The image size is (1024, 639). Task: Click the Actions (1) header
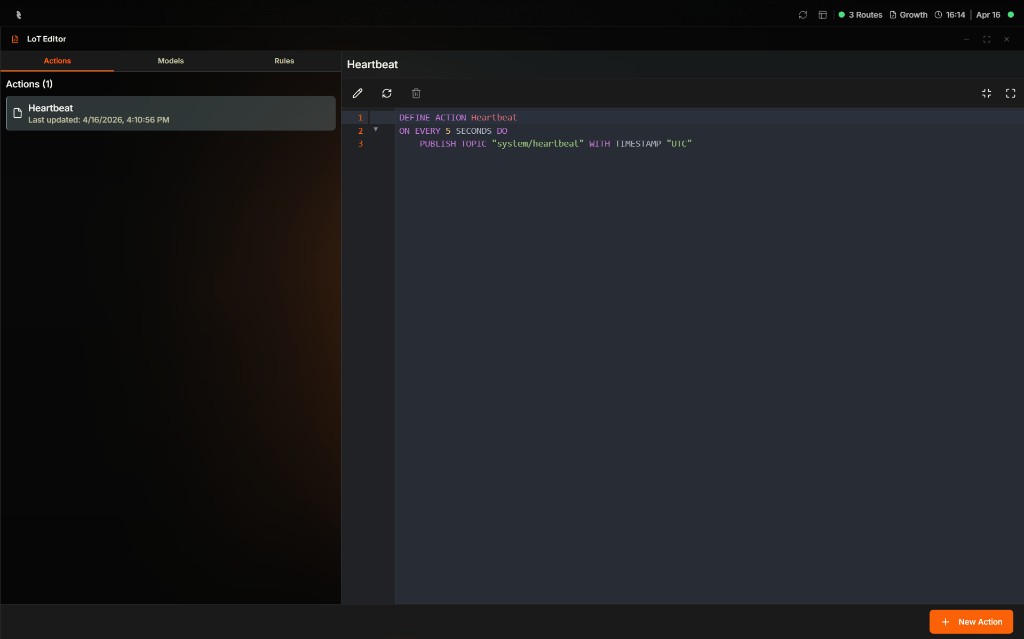point(29,84)
